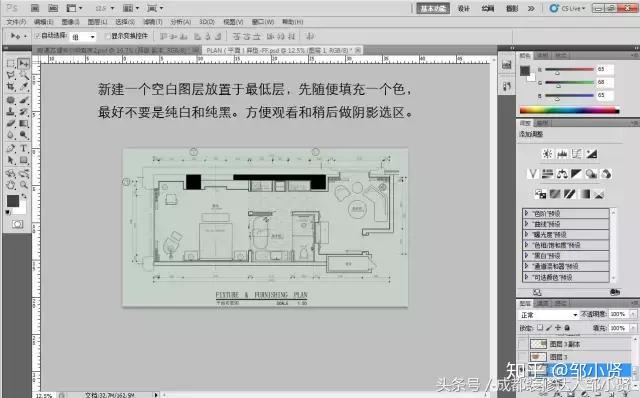Image resolution: width=640 pixels, height=398 pixels.
Task: Add a Photo Filter adjustment
Action: pos(591,174)
